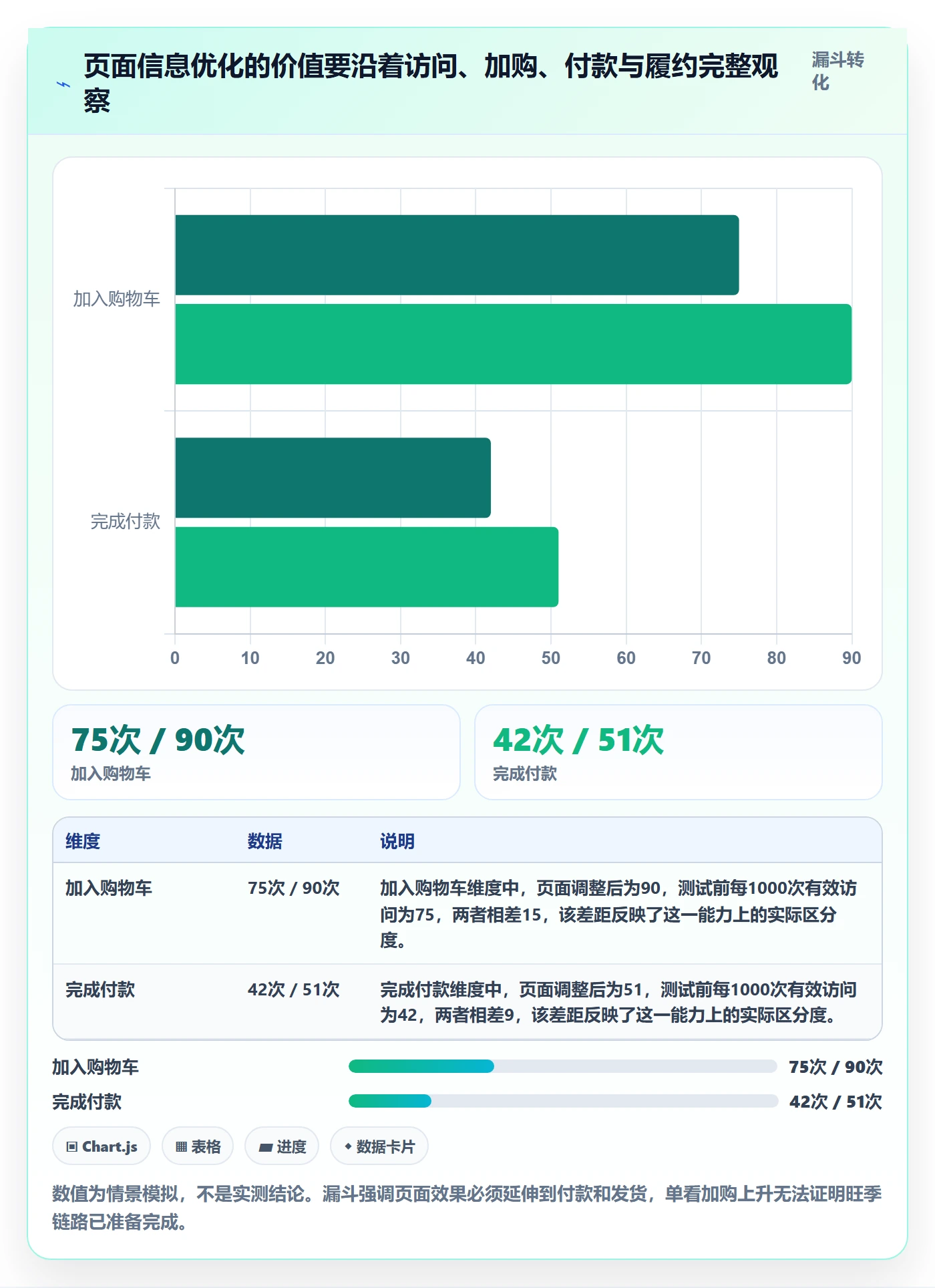Click the table description mentioning 两者相差9
935x1288 pixels.
[x=618, y=1002]
